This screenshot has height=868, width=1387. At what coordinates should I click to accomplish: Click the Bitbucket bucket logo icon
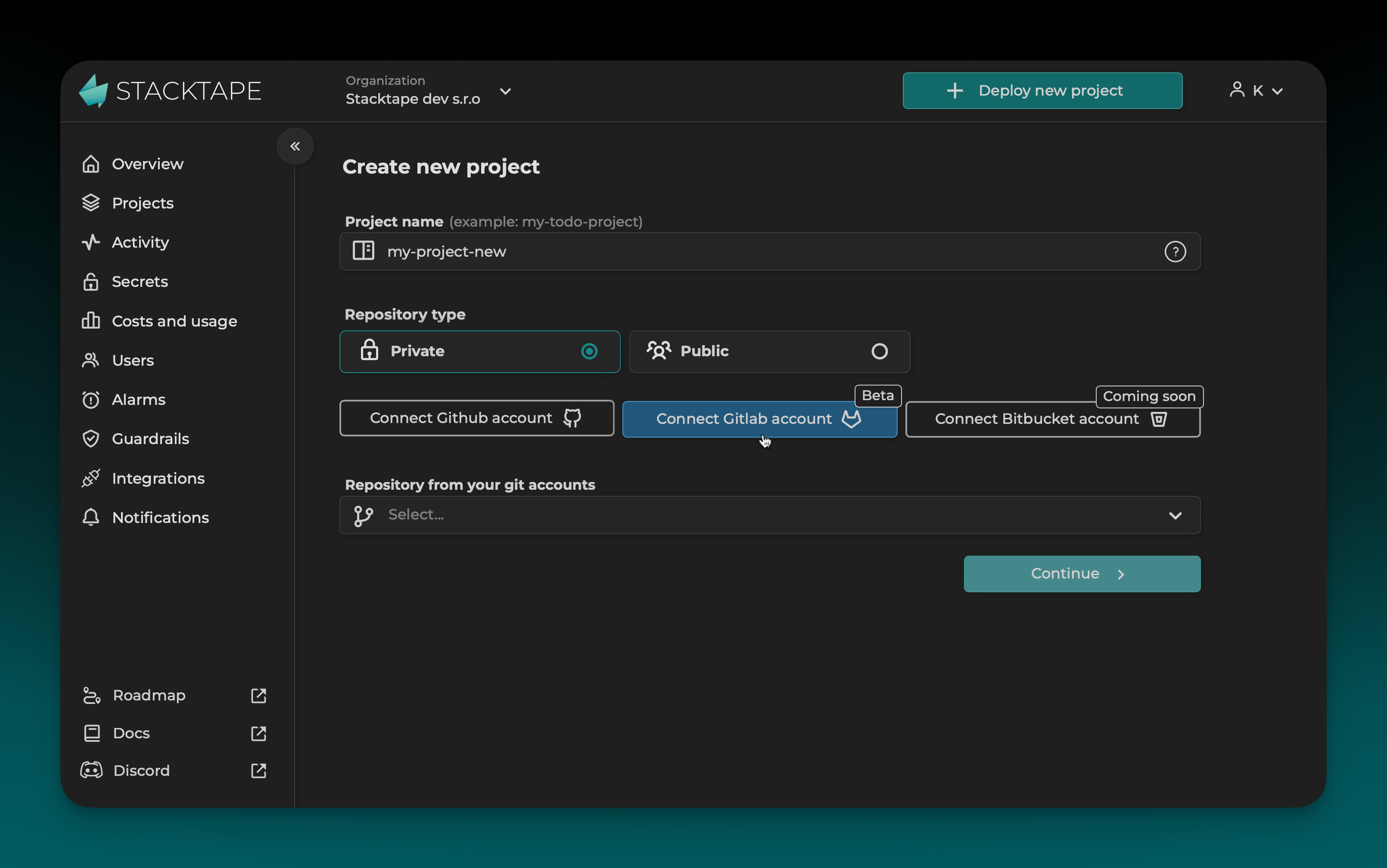click(1159, 419)
